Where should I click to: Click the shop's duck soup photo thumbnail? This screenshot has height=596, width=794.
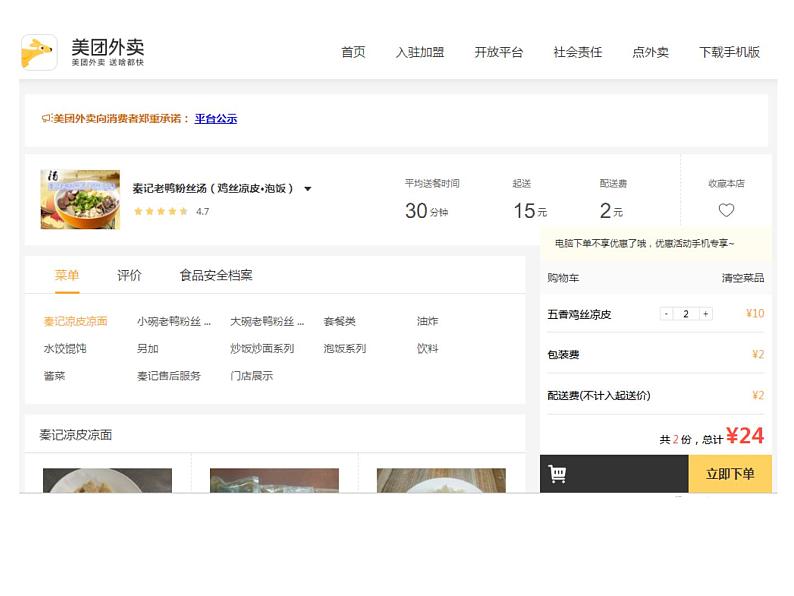(x=80, y=200)
